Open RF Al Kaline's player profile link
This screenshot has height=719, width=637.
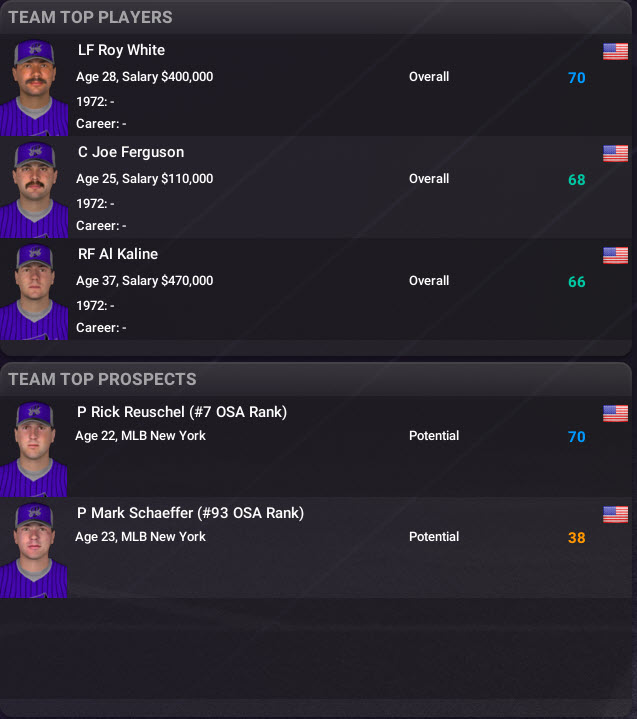(x=118, y=254)
